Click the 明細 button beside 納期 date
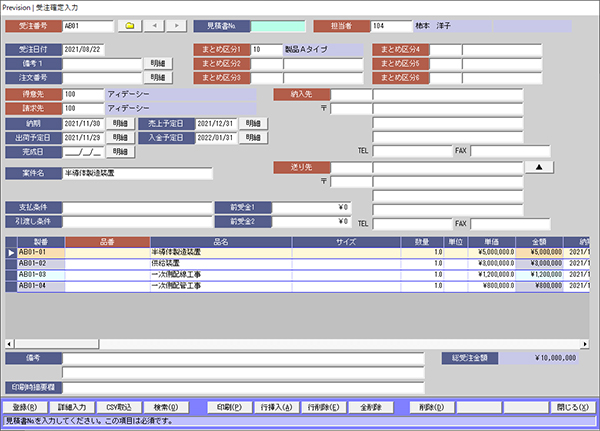 [120, 124]
